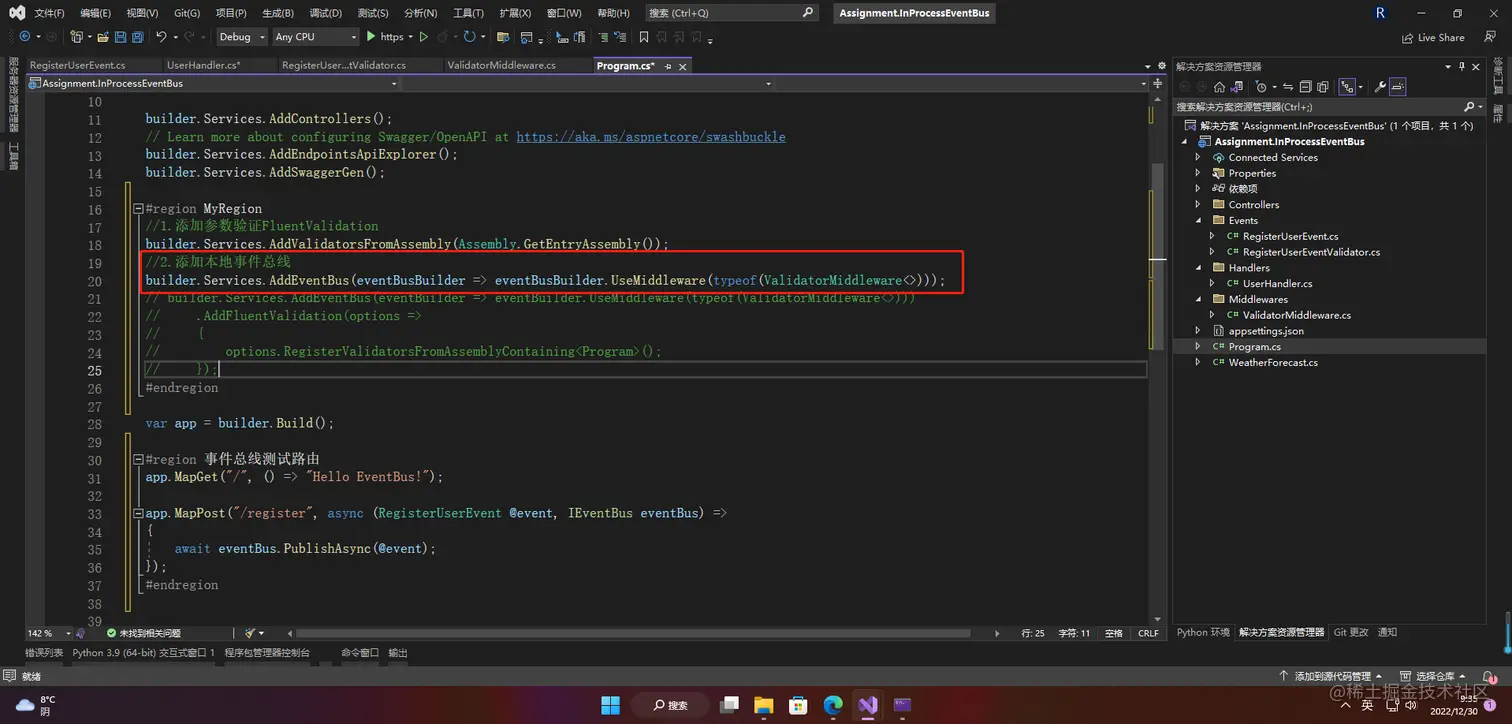Screen dimensions: 1512x724
Task: Open the 文件(F) menu
Action: click(x=49, y=13)
